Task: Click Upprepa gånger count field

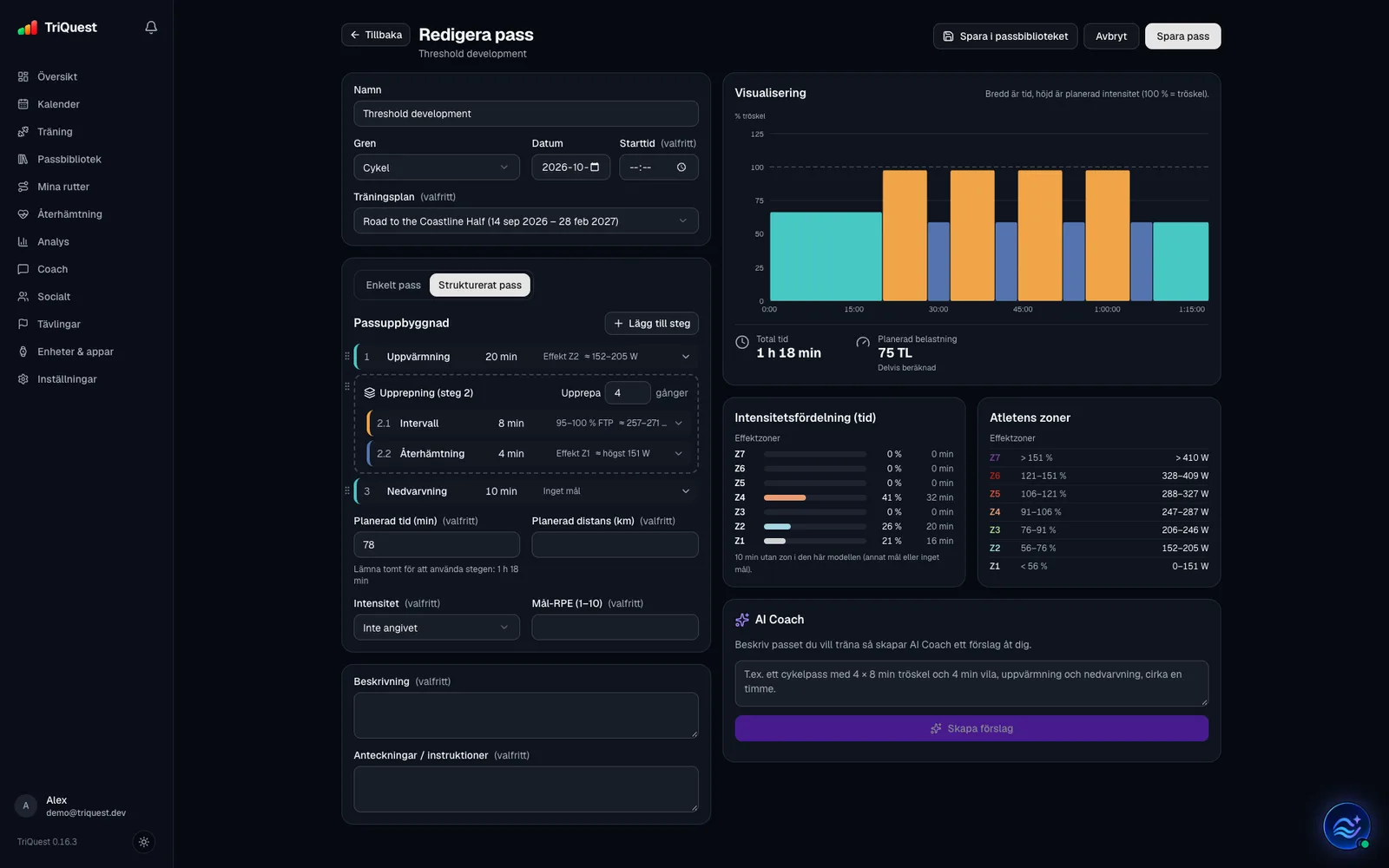Action: click(628, 393)
